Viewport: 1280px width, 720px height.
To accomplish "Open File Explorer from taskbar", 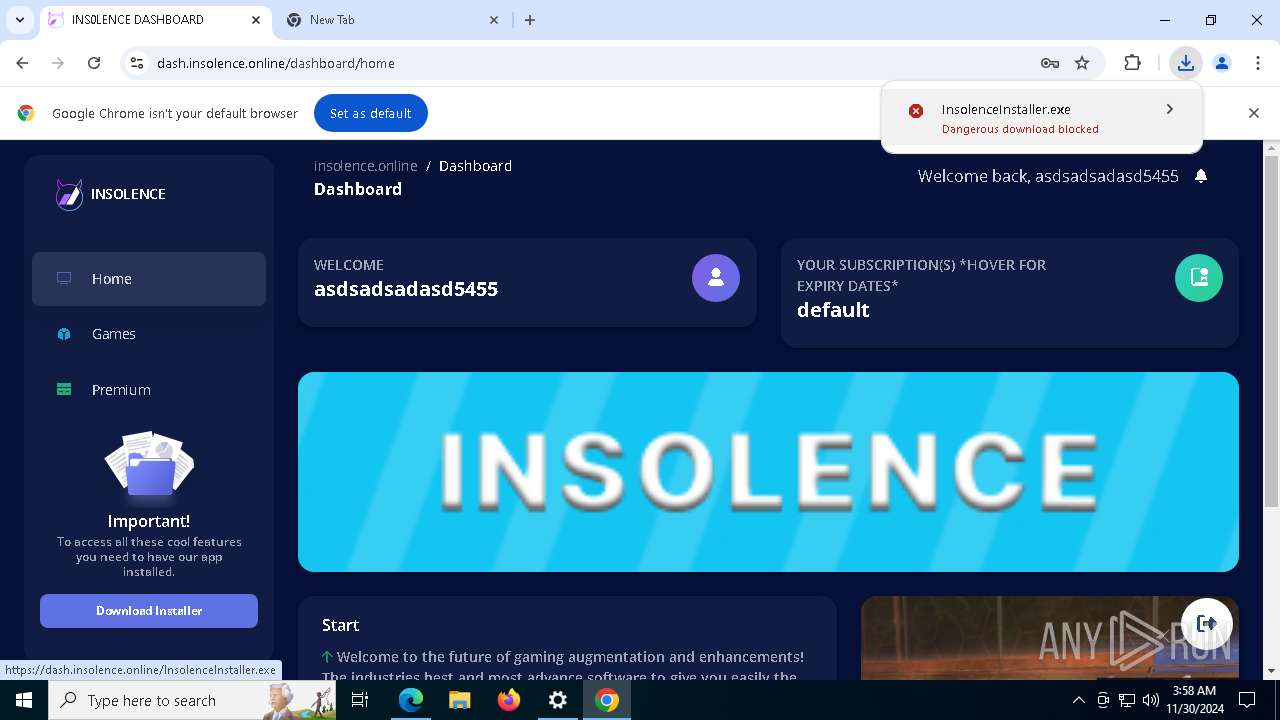I will coord(460,700).
